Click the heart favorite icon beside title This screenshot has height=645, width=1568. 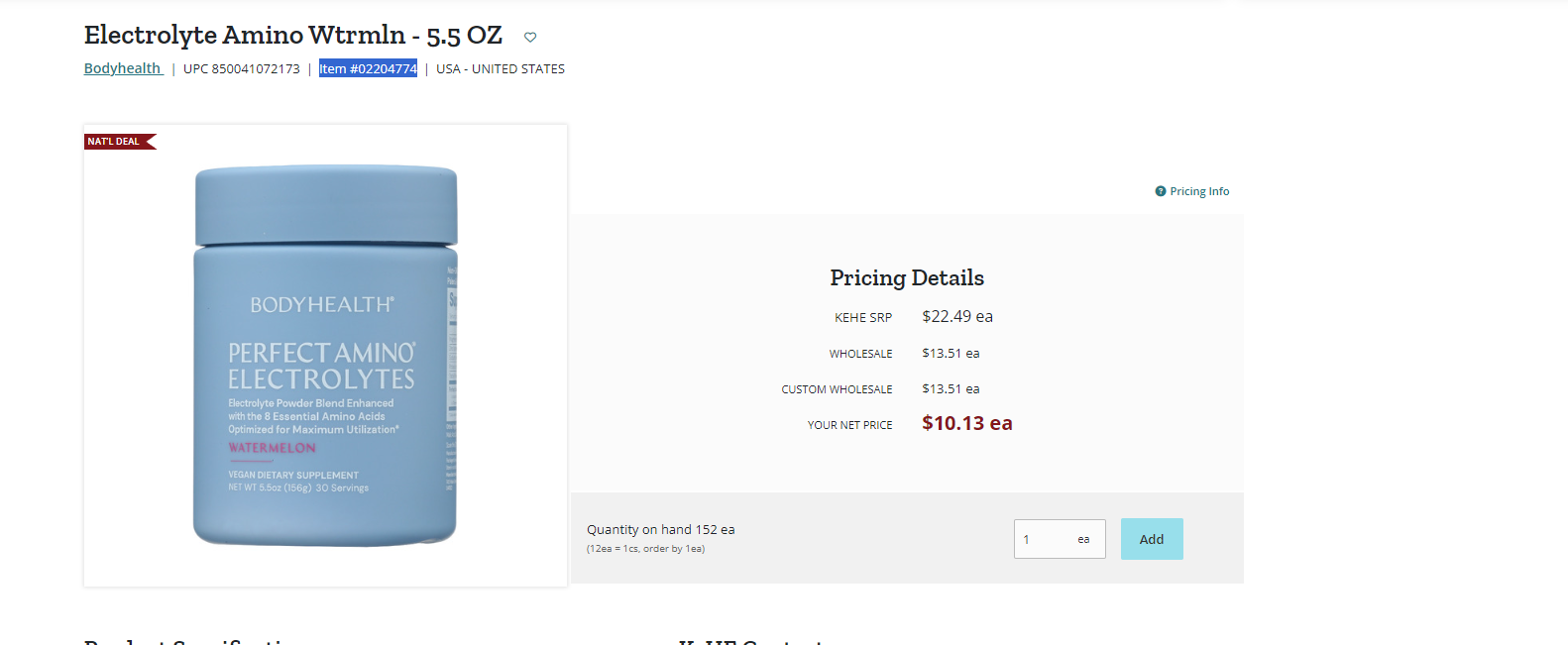530,38
